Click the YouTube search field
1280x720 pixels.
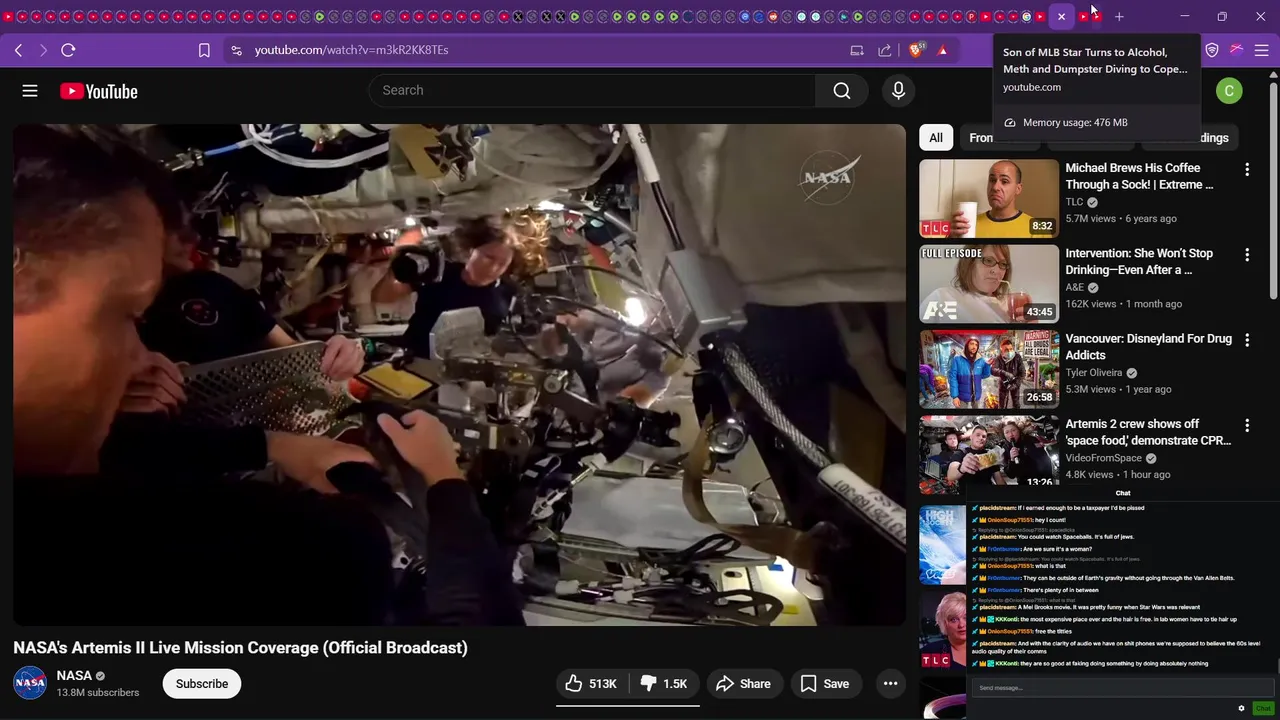click(x=592, y=91)
